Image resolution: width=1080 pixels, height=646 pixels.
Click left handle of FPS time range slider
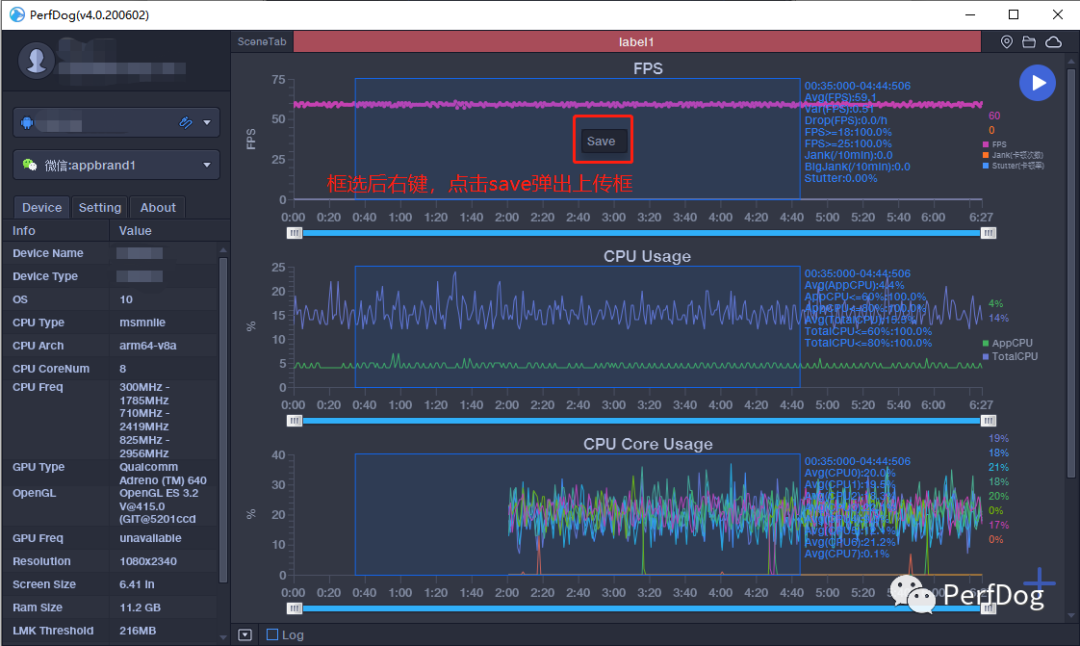coord(294,233)
